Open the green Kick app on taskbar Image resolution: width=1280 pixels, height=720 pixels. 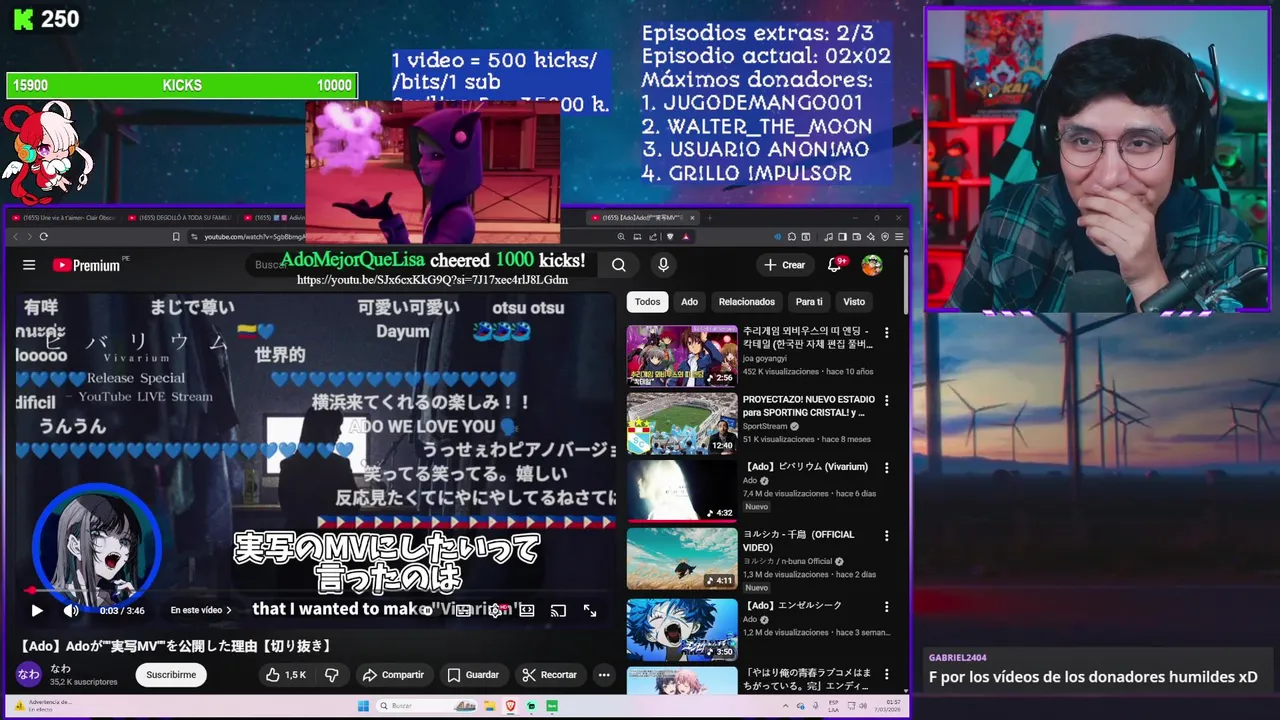click(x=550, y=706)
